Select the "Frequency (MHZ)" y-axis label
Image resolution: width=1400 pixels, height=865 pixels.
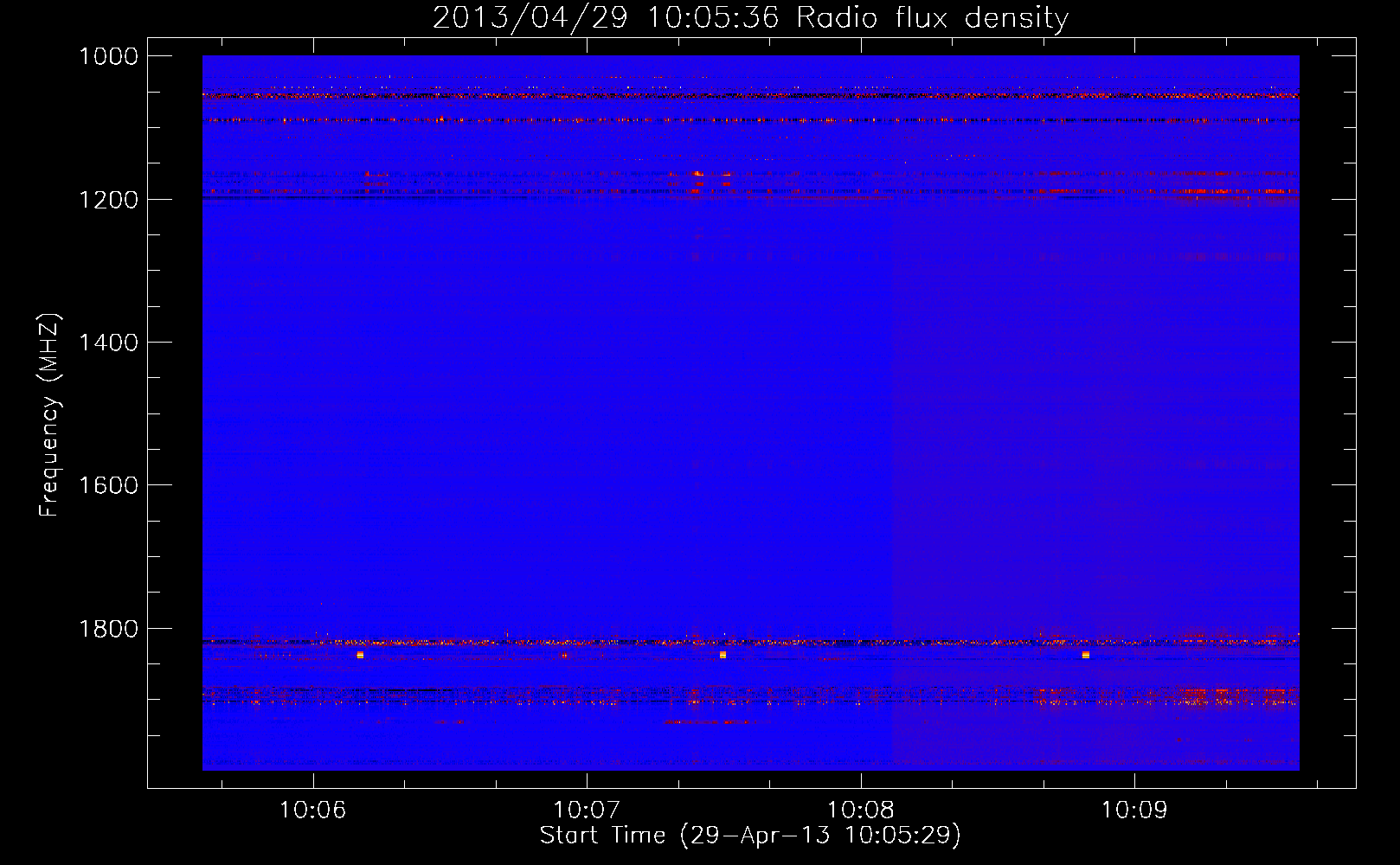[x=50, y=415]
